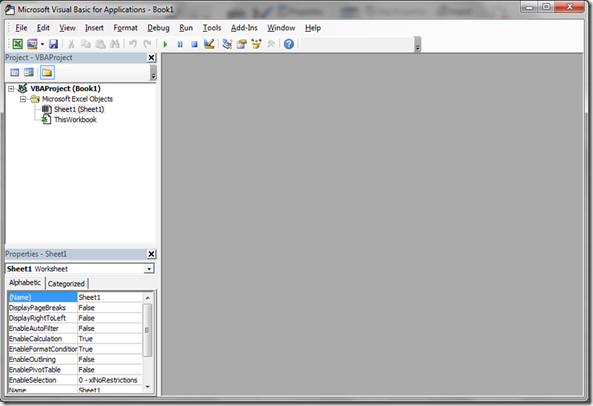Image resolution: width=593 pixels, height=406 pixels.
Task: Click the Redo icon
Action: (147, 44)
